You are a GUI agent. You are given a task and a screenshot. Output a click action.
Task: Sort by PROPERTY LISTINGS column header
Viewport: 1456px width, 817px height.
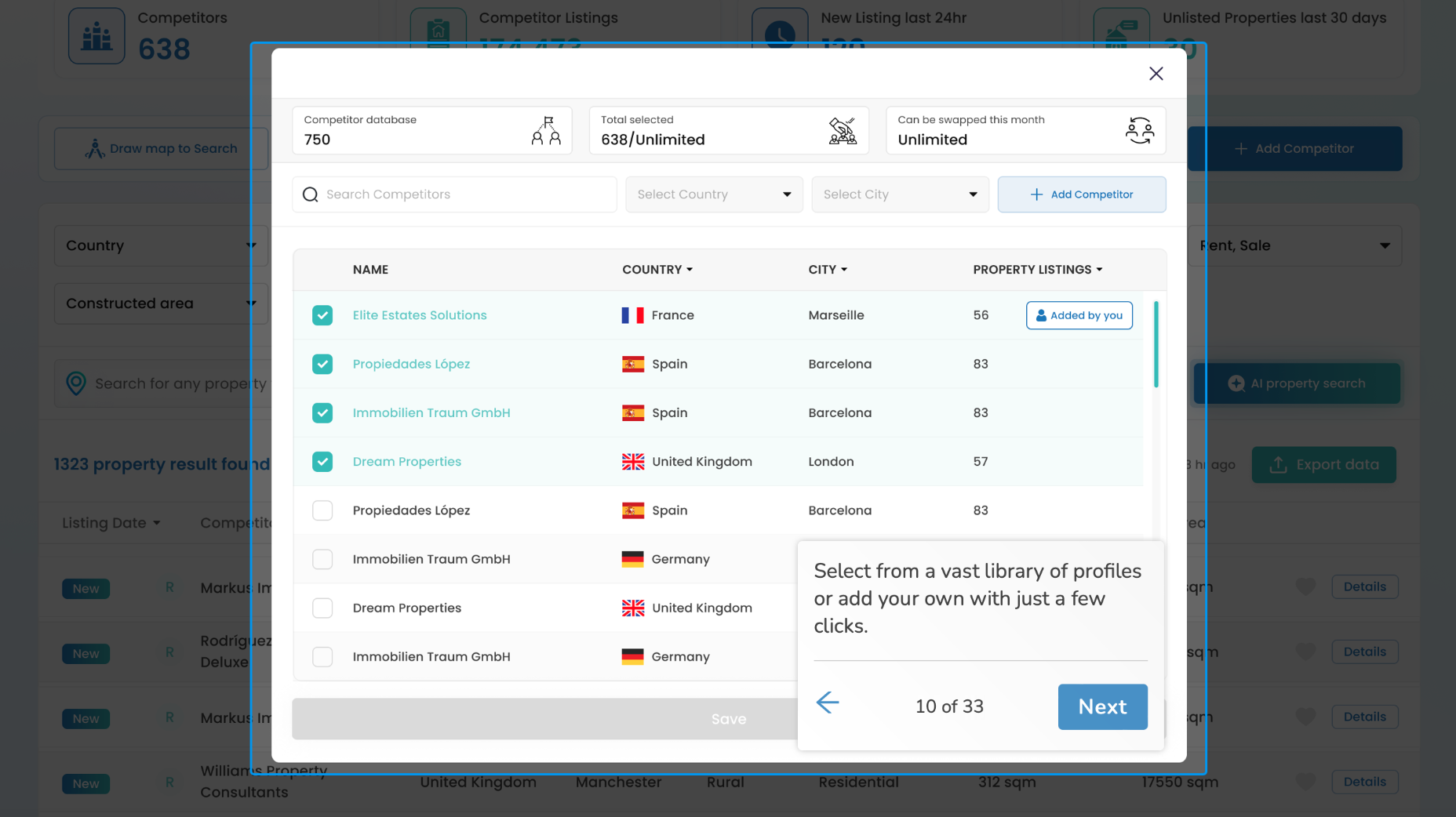click(x=1038, y=270)
